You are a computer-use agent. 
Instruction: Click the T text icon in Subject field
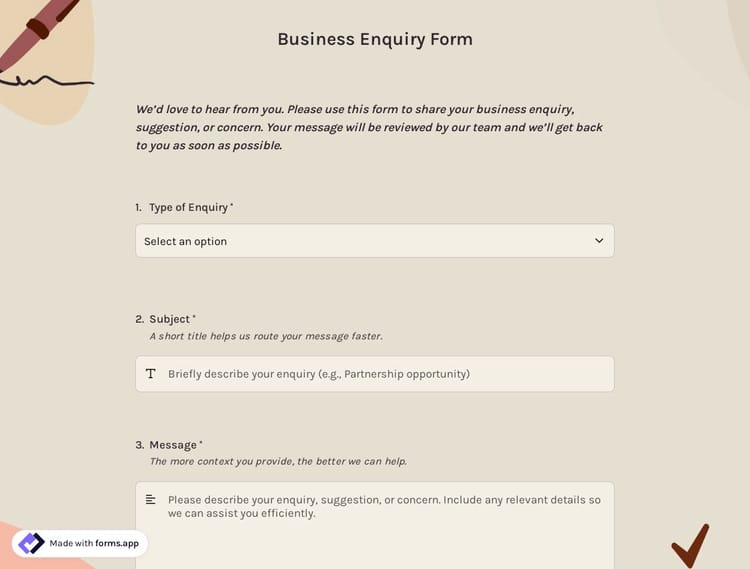(151, 374)
